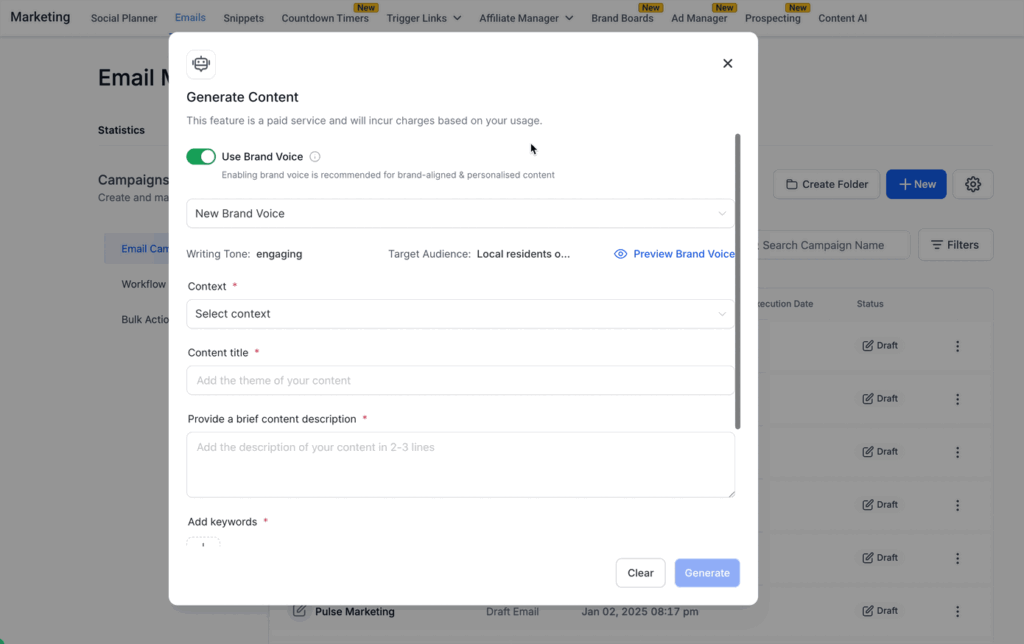1024x644 pixels.
Task: Expand the New Brand Voice dropdown
Action: coord(460,214)
